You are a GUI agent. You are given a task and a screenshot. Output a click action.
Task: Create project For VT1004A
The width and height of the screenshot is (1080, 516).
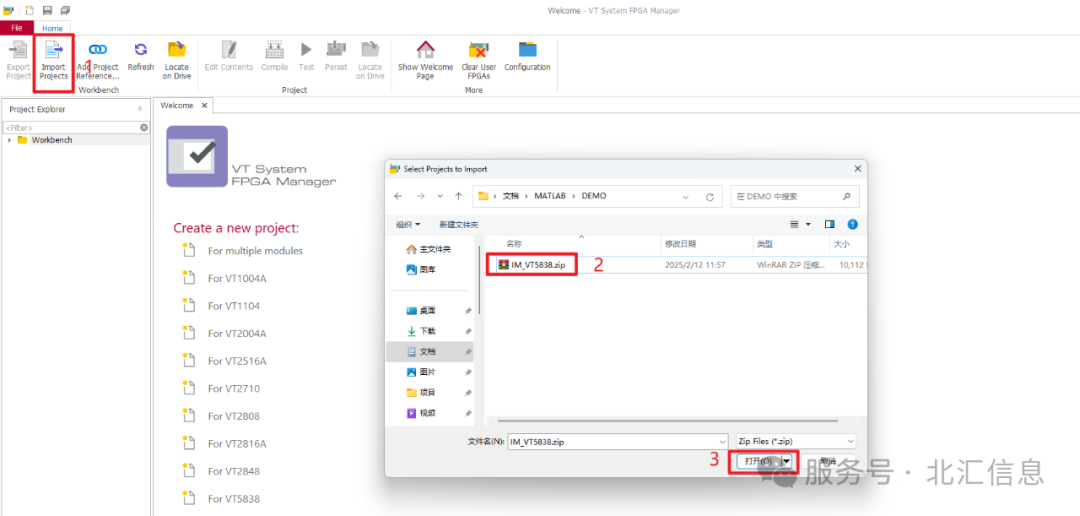pos(236,278)
